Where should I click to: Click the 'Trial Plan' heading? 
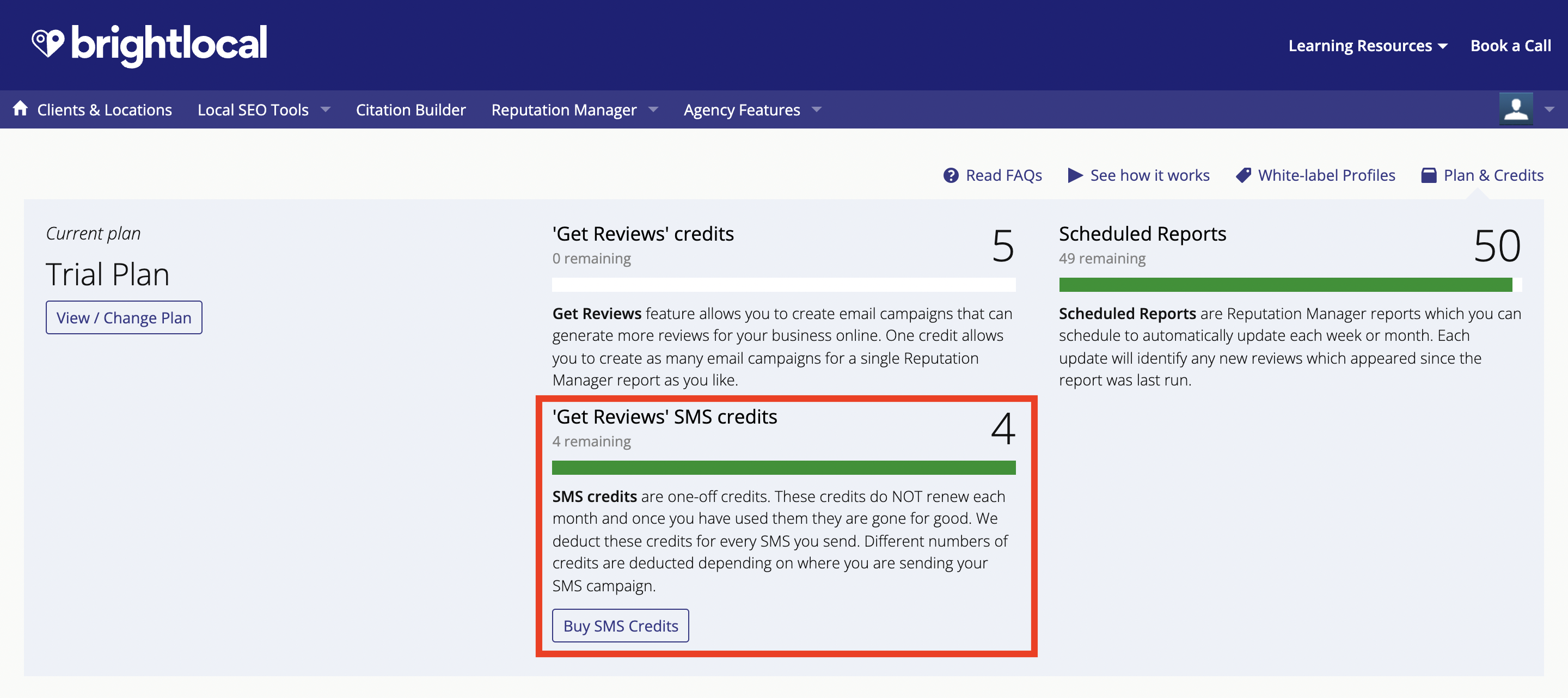[108, 274]
